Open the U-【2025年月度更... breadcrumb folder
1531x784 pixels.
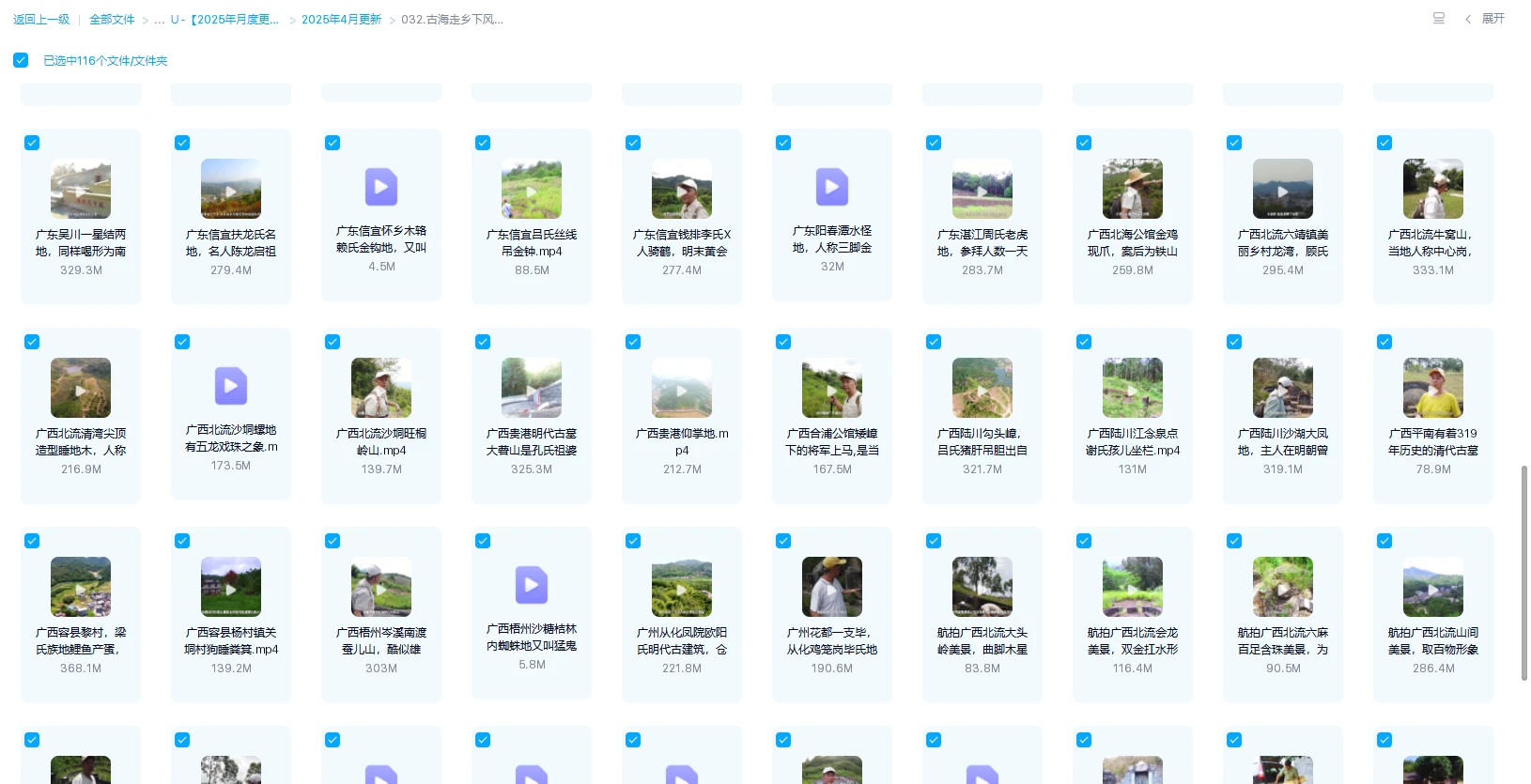[224, 20]
